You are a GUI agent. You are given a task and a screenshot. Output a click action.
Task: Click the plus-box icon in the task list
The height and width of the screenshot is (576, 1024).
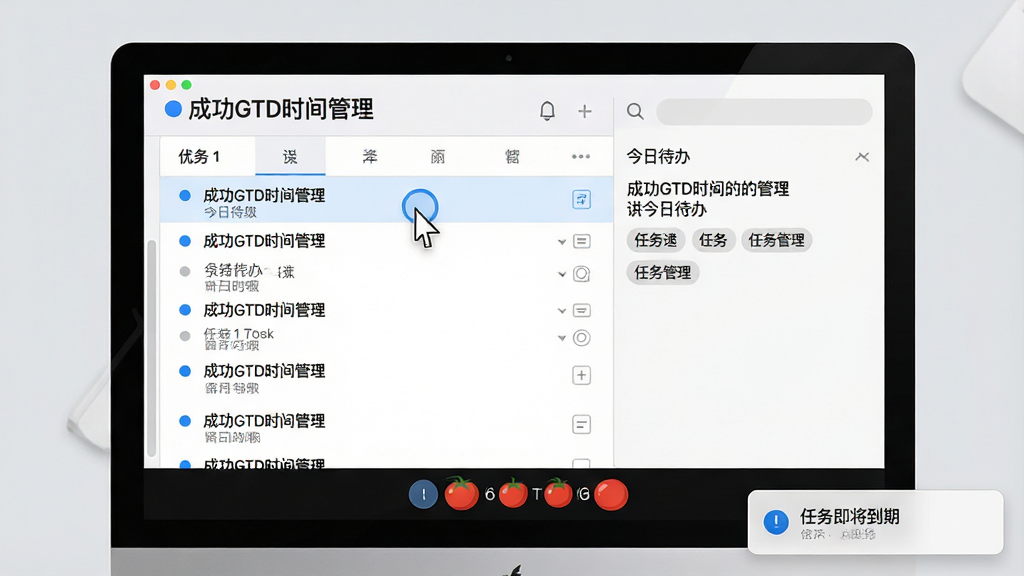click(x=581, y=375)
